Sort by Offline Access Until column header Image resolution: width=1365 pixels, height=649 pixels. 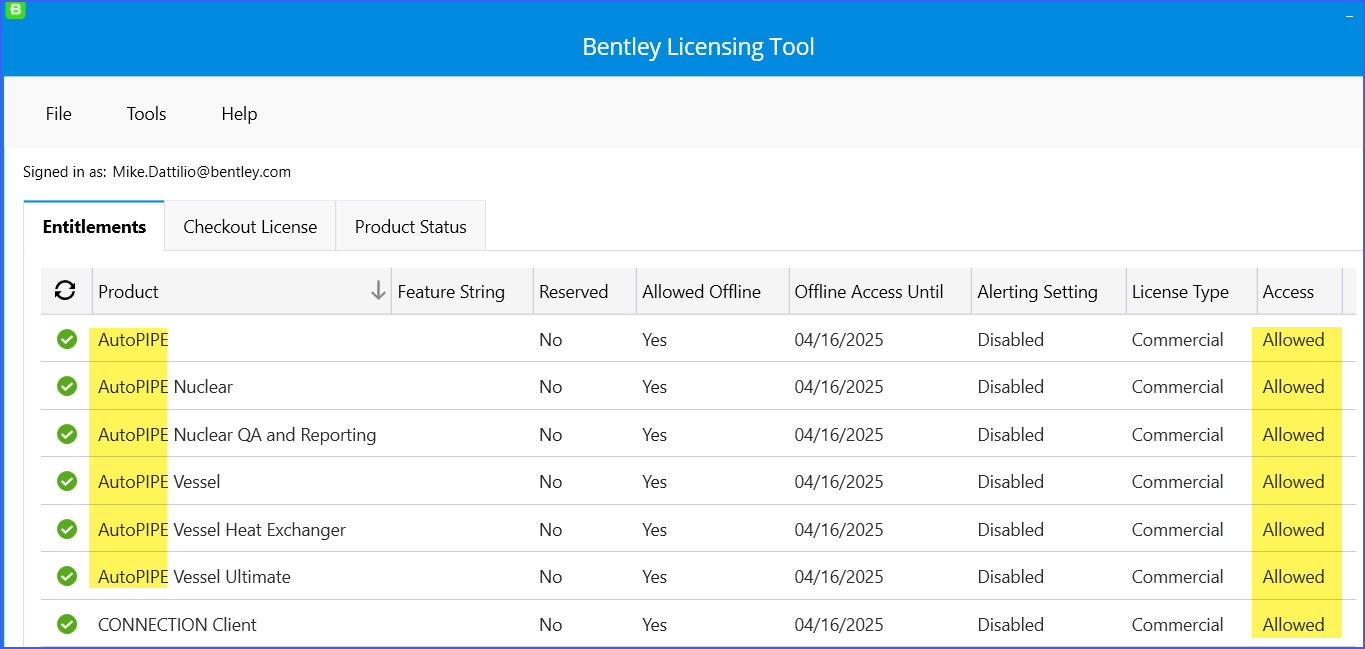pos(868,292)
